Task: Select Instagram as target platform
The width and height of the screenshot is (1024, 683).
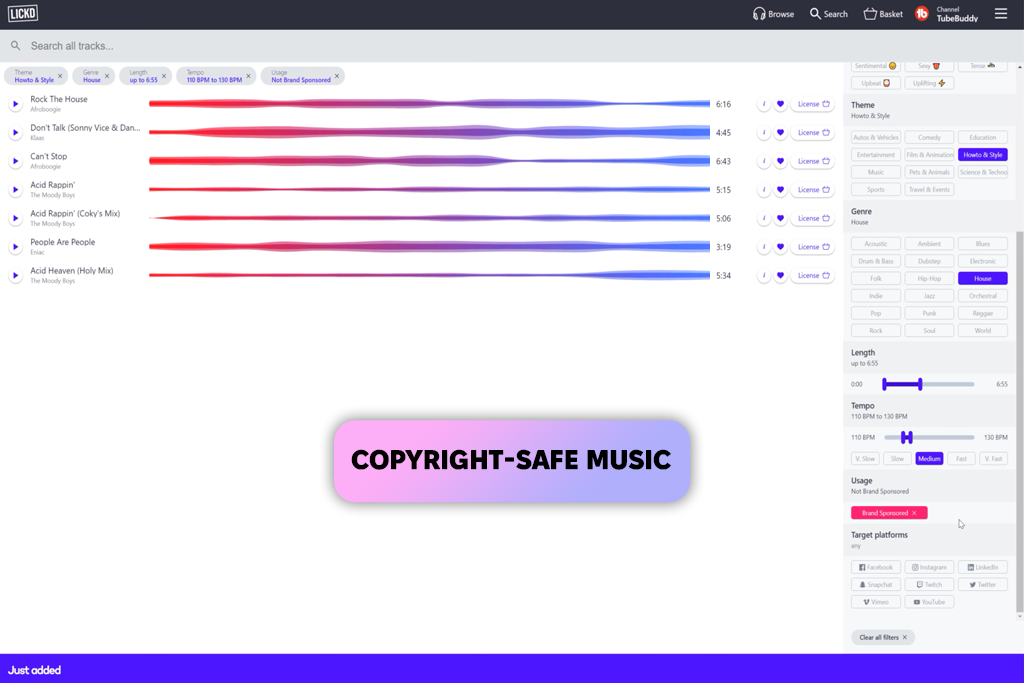Action: point(929,567)
